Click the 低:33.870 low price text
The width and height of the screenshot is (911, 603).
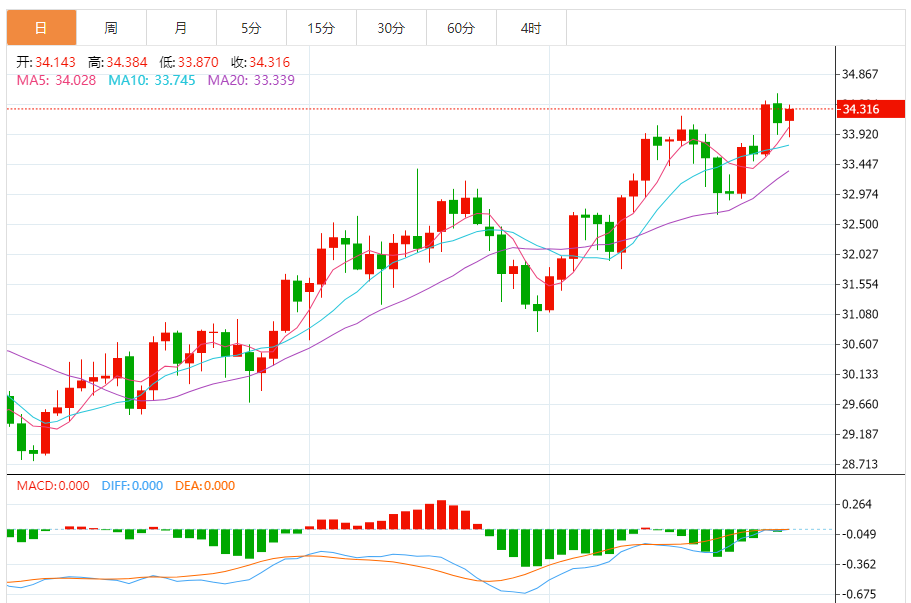coord(189,62)
